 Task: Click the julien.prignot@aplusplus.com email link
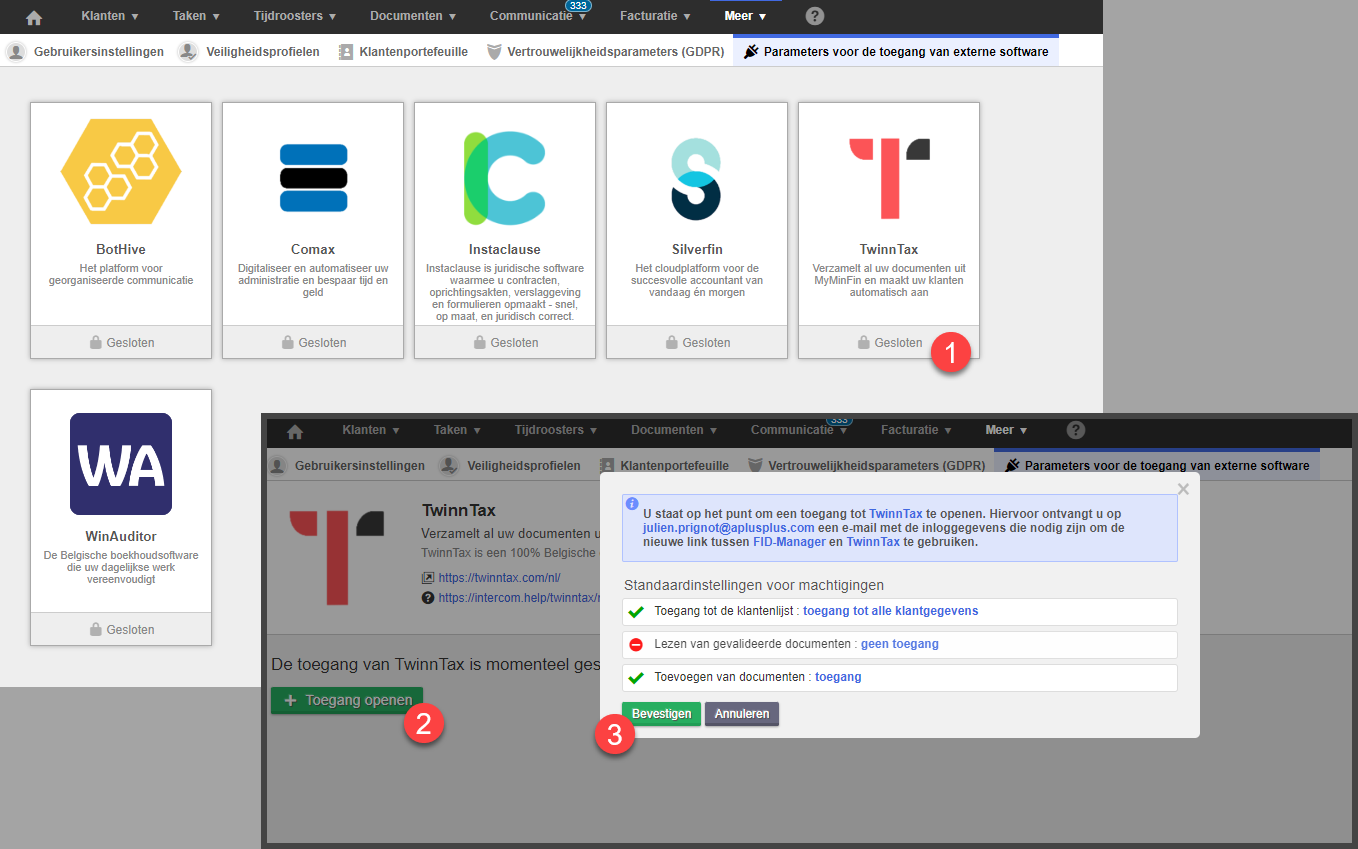tap(728, 527)
